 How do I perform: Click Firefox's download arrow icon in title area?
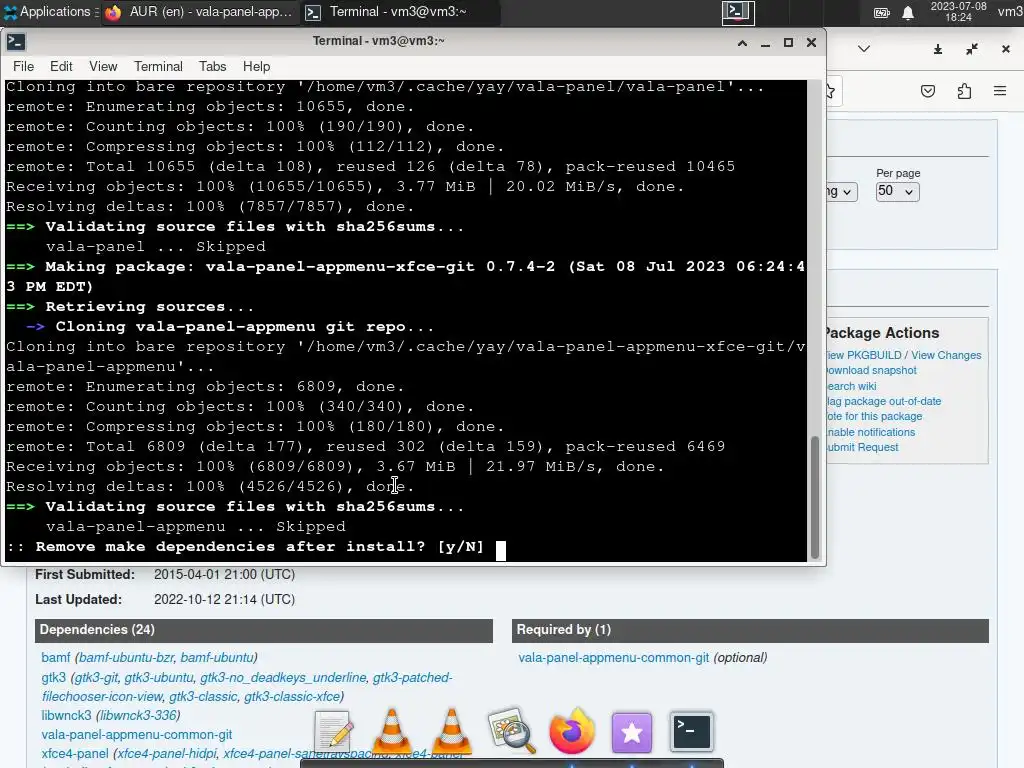[x=938, y=49]
